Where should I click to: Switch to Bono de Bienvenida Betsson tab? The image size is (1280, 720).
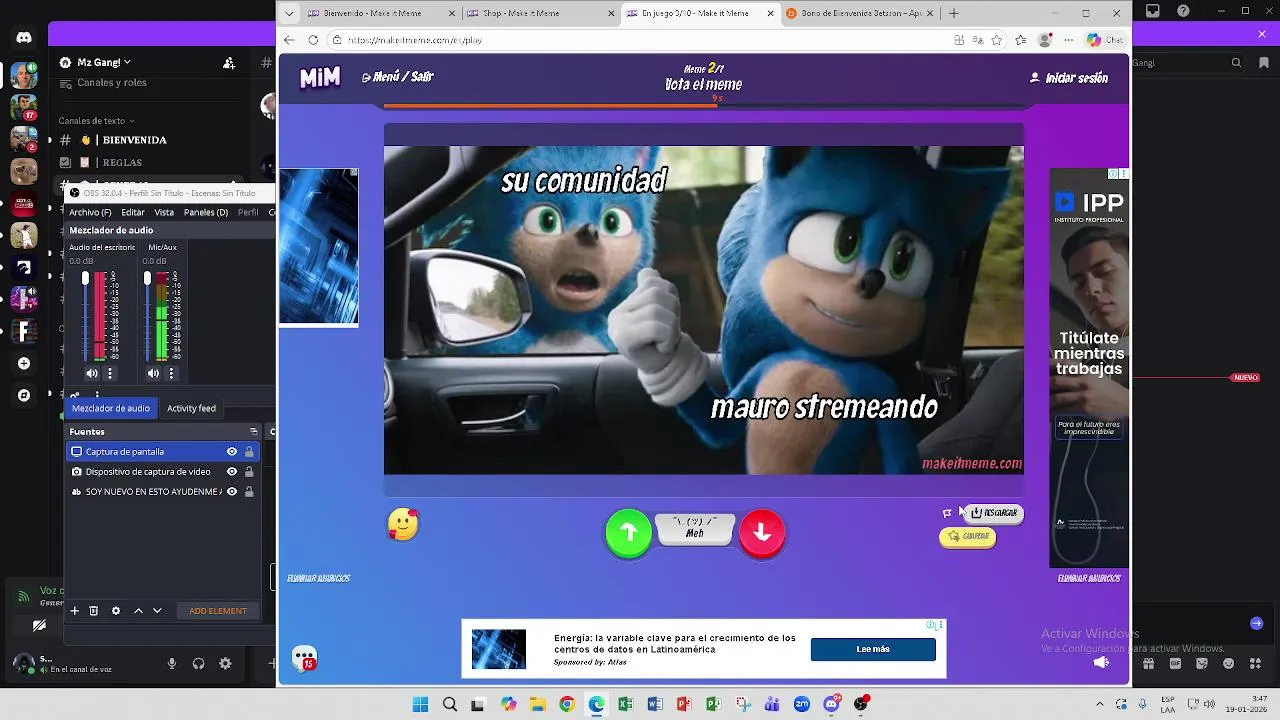860,13
